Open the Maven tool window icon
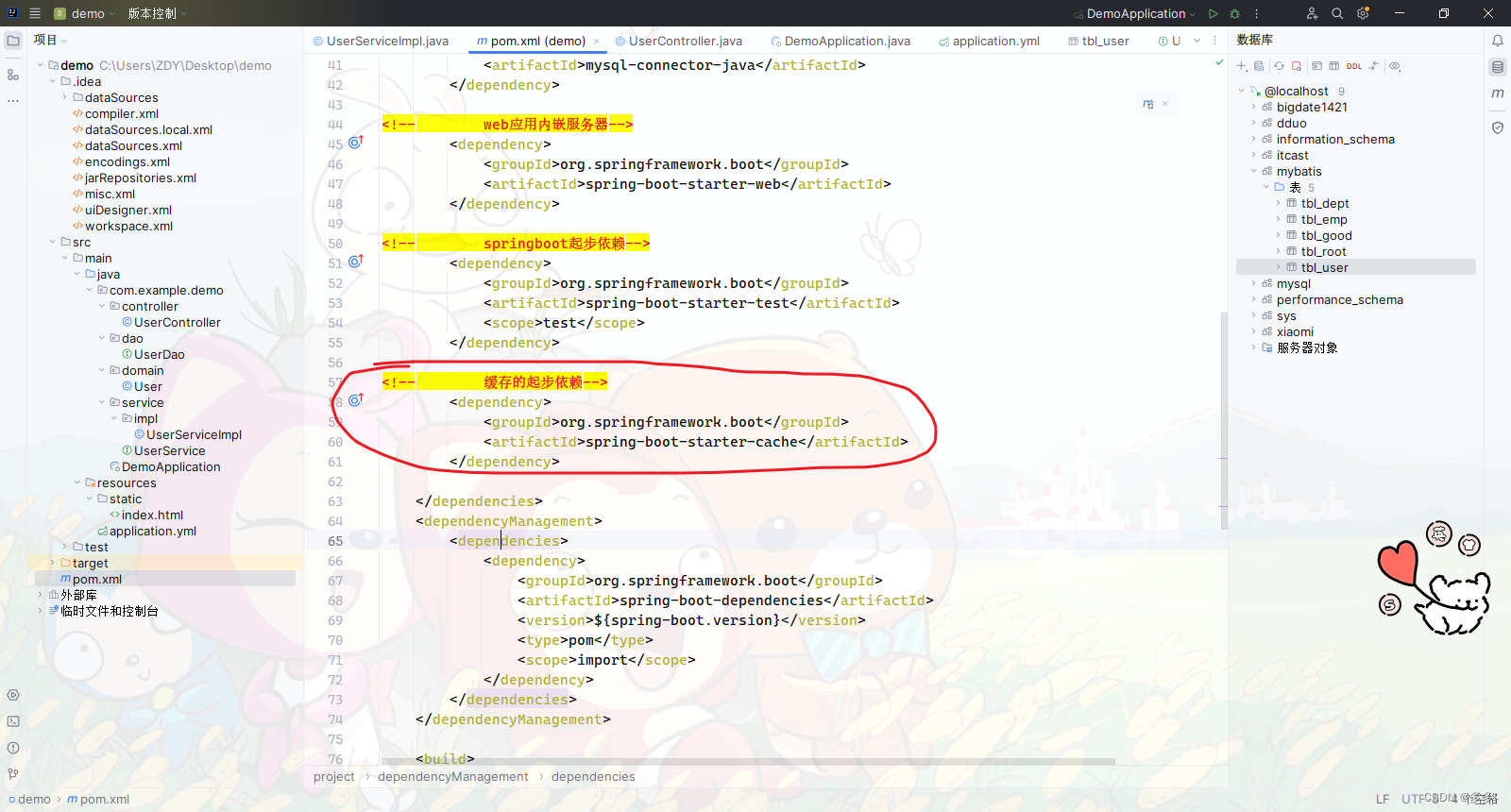 click(x=1498, y=93)
